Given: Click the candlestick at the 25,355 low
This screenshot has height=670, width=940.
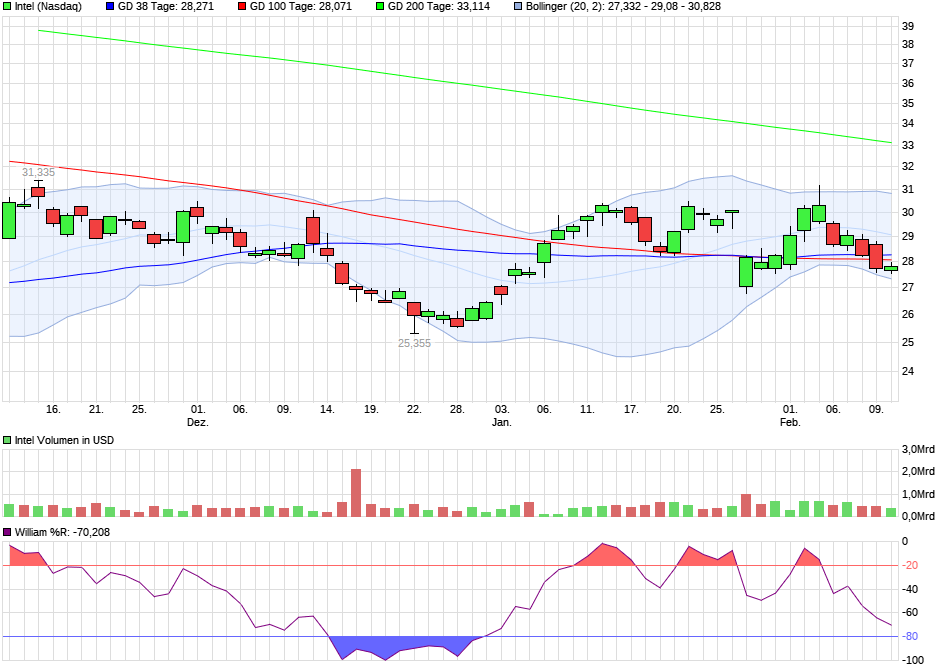Looking at the screenshot, I should [x=414, y=316].
